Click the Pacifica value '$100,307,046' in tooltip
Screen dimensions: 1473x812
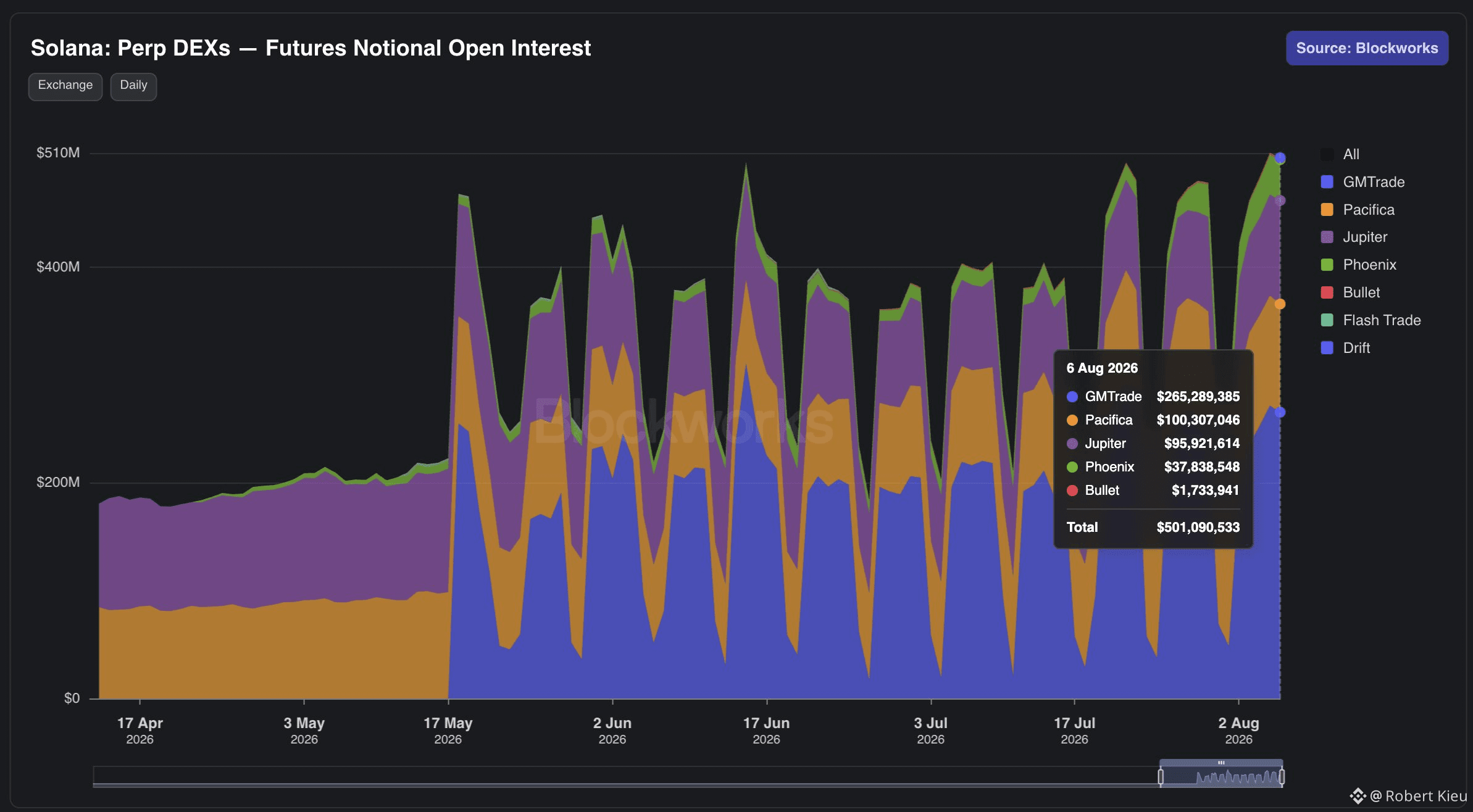point(1198,420)
